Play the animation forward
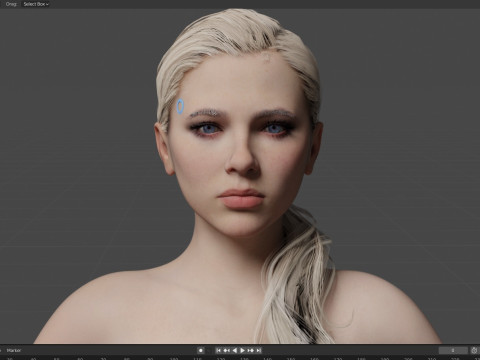 (x=243, y=350)
